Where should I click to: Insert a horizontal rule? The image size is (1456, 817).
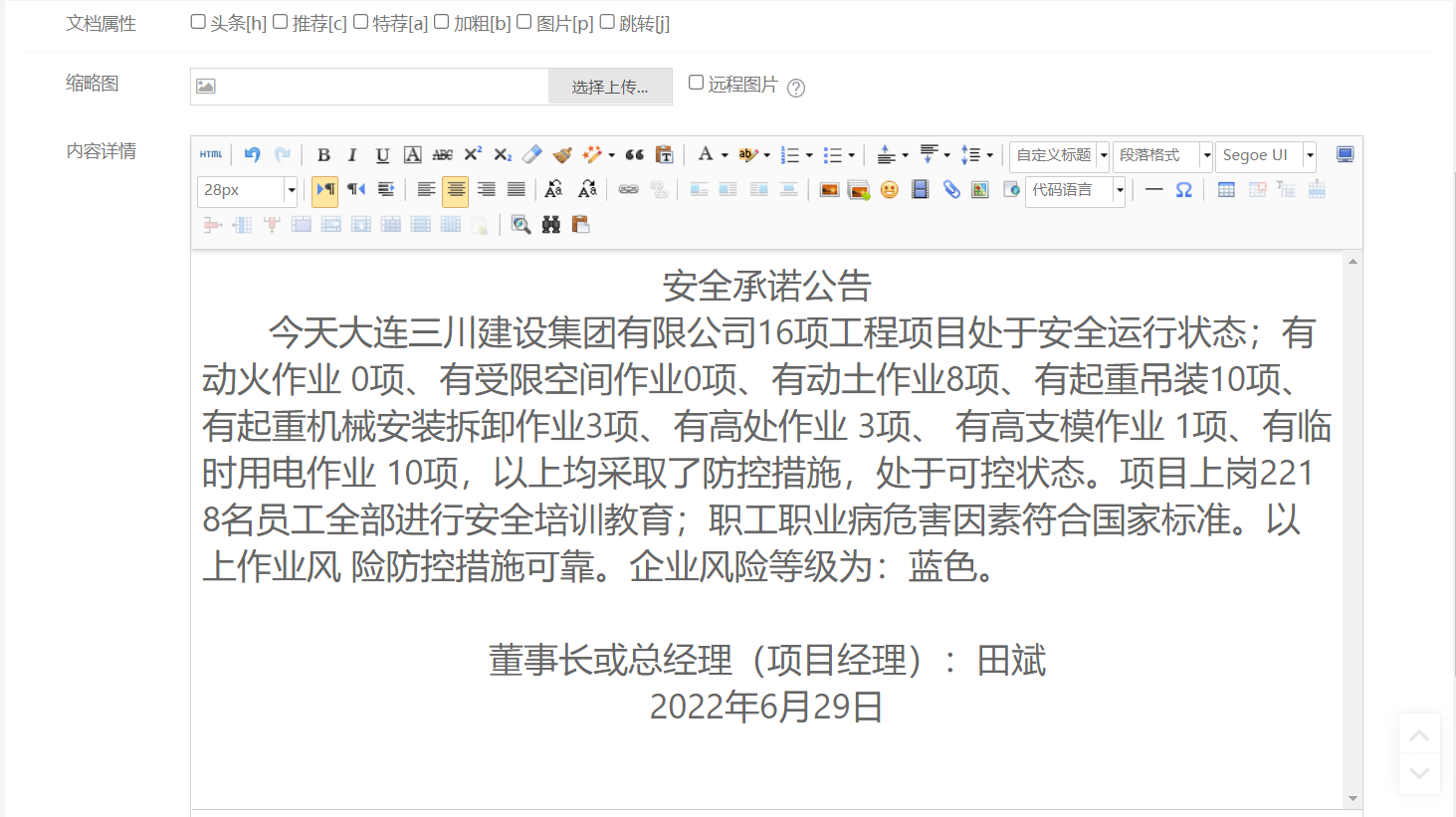[x=1154, y=190]
